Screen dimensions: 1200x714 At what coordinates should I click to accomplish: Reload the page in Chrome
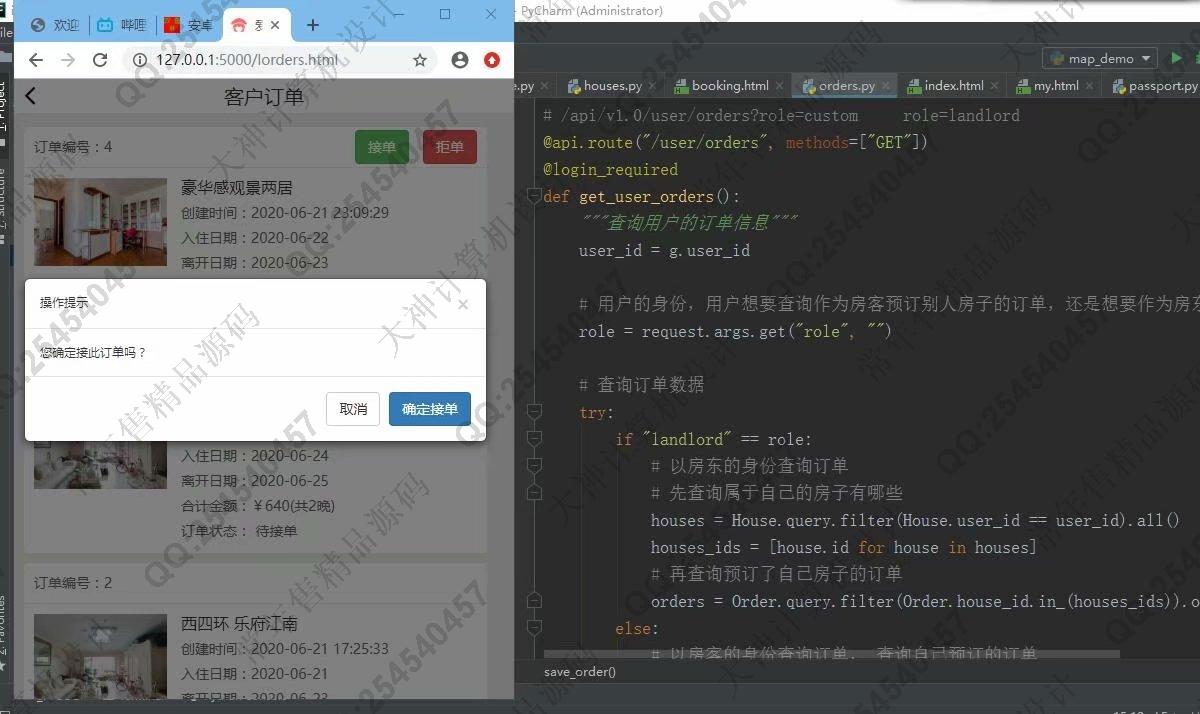pos(100,60)
